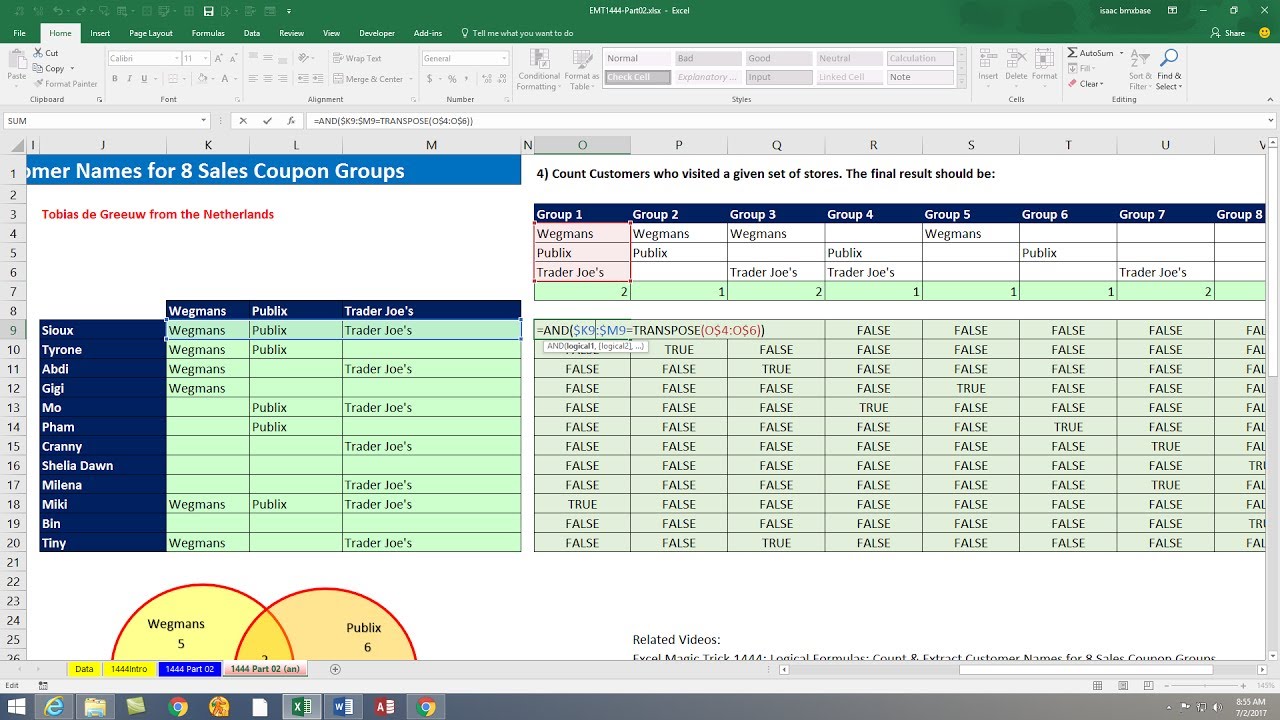This screenshot has height=720, width=1280.
Task: Click the formula bar input text
Action: [x=393, y=121]
